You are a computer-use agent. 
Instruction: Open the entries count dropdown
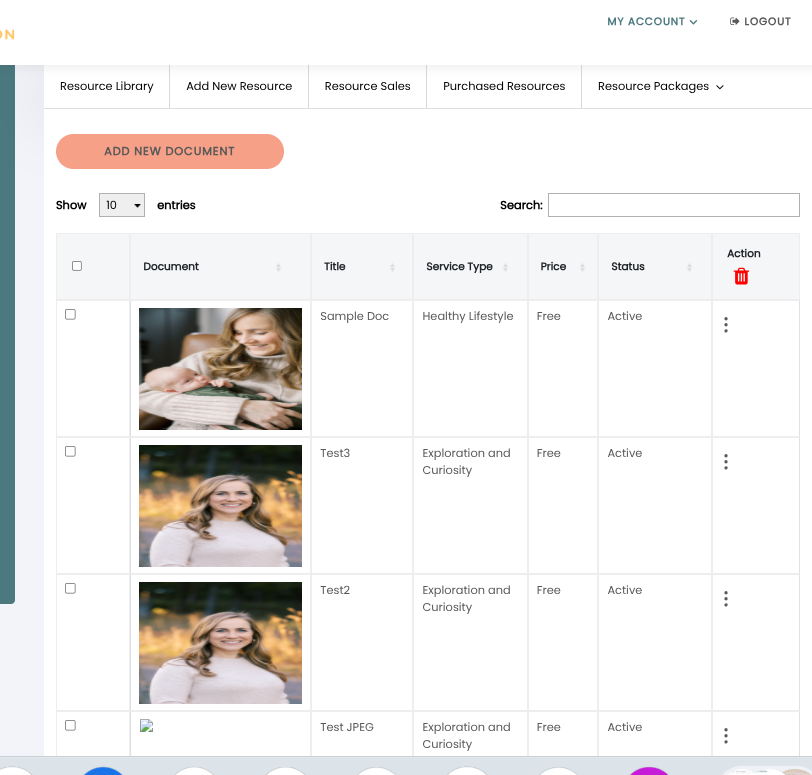click(122, 205)
